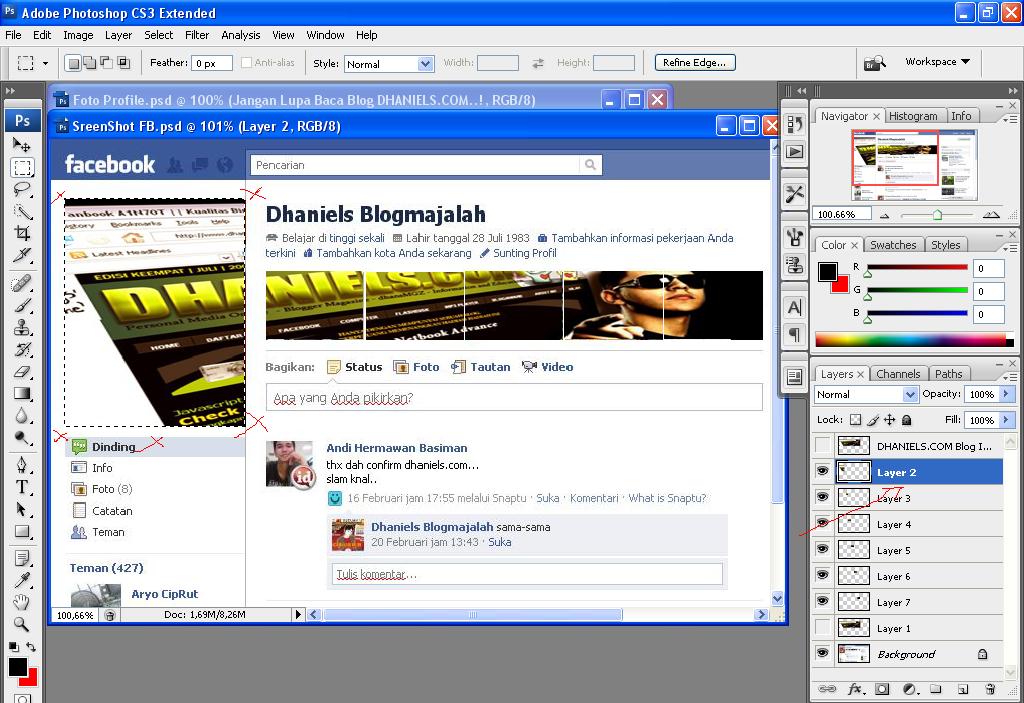Open the Fill slider arrow
Viewport: 1024px width, 703px height.
coord(1007,420)
